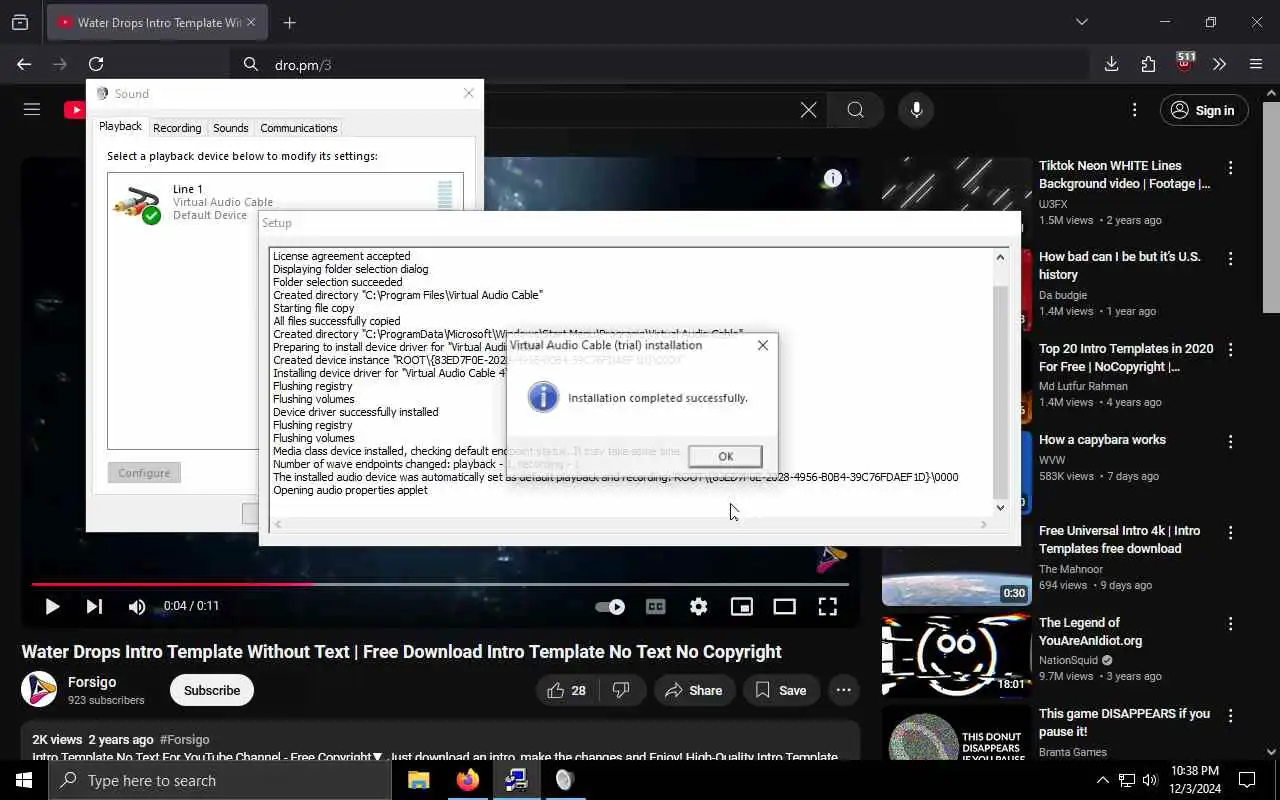Enable the miniplayer mode
The height and width of the screenshot is (800, 1280).
click(x=741, y=606)
